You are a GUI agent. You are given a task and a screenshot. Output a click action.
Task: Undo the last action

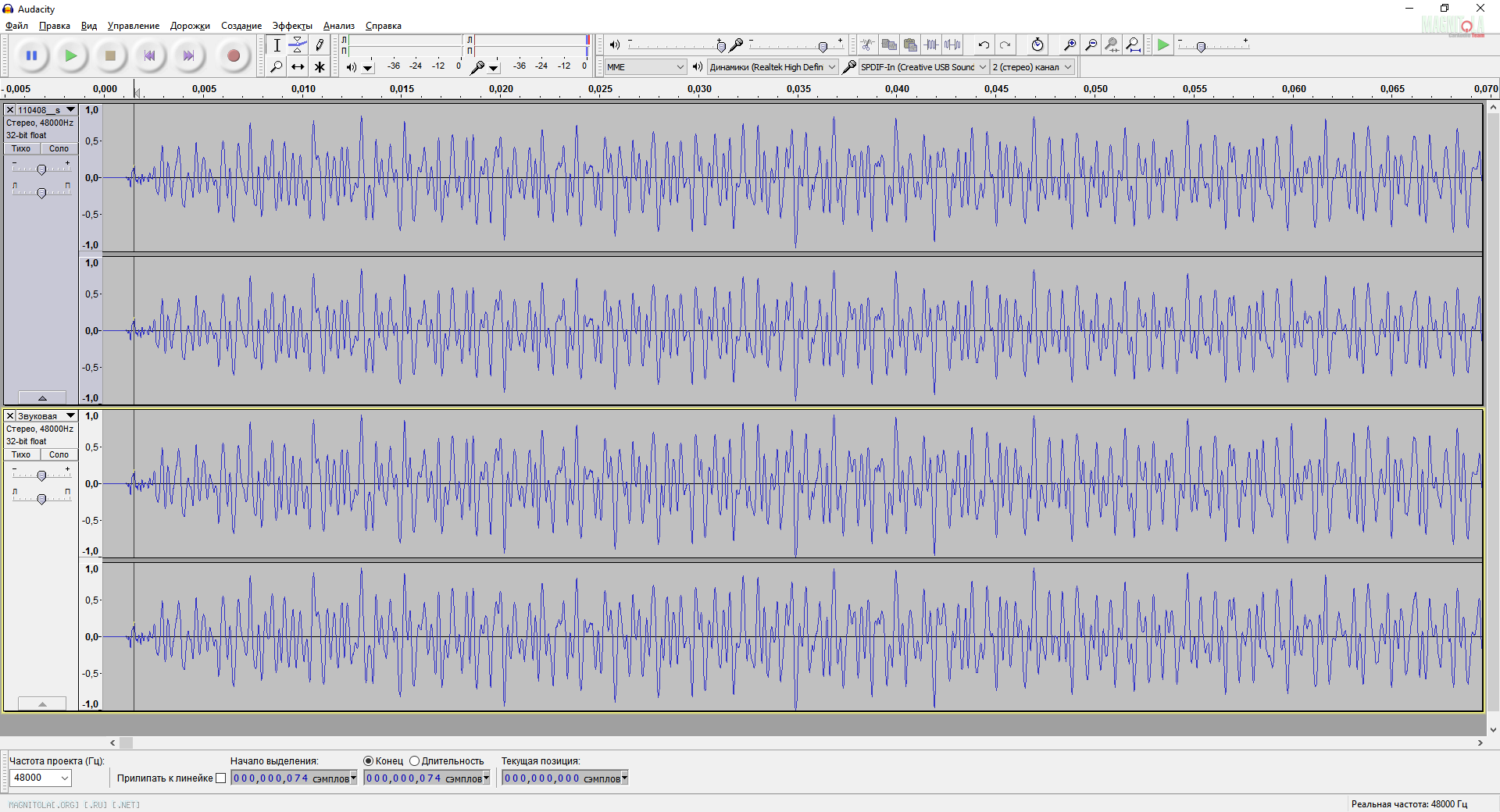pos(984,45)
